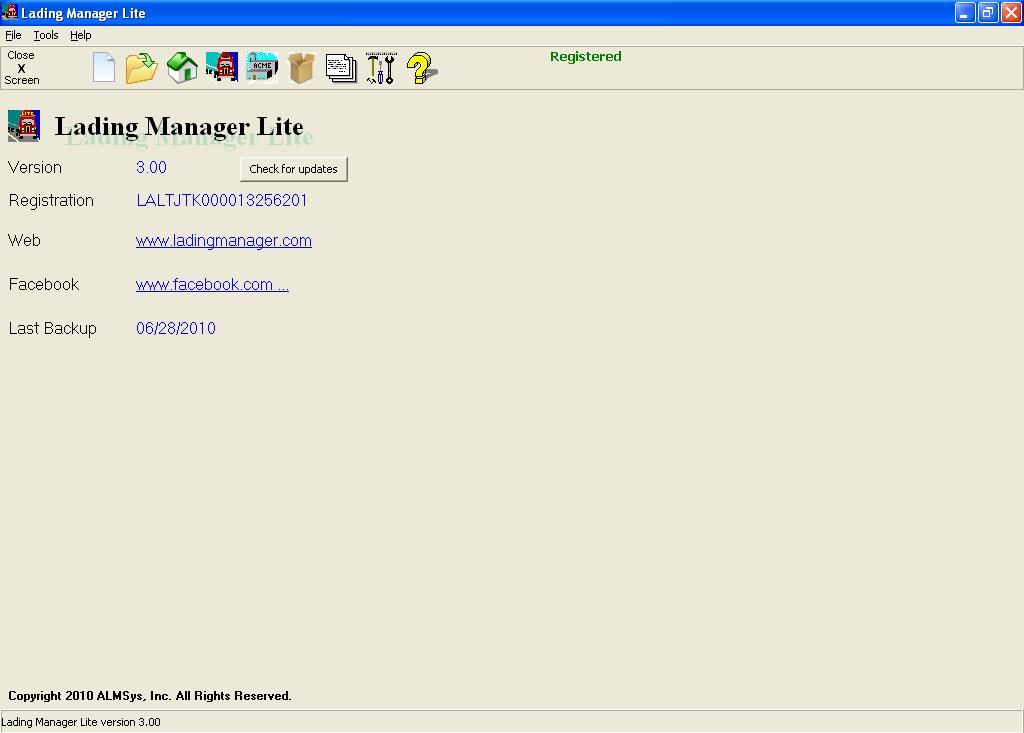1024x733 pixels.
Task: Click the Web label
Action: pyautogui.click(x=24, y=240)
